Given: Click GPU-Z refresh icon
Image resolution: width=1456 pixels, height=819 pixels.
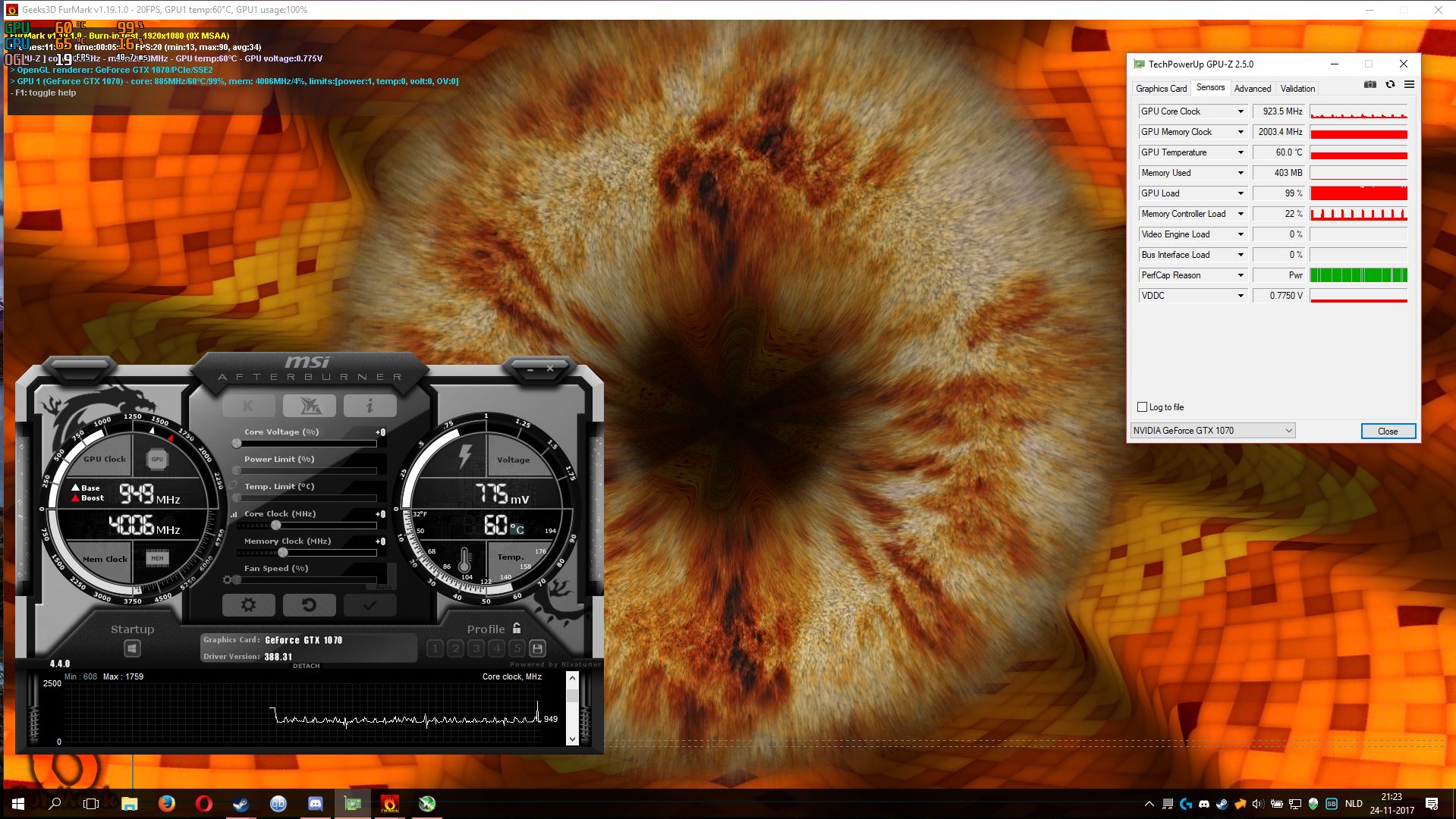Looking at the screenshot, I should tap(1390, 84).
